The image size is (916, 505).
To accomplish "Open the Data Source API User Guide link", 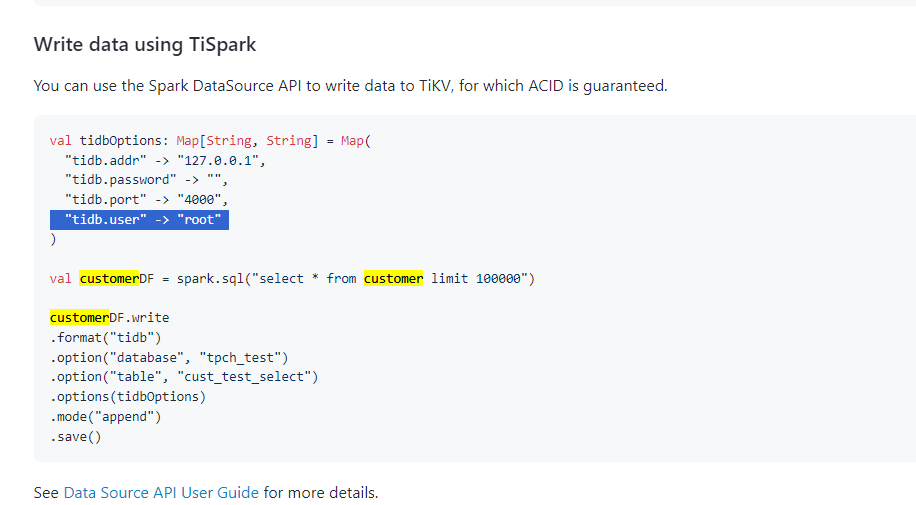I will tap(161, 493).
